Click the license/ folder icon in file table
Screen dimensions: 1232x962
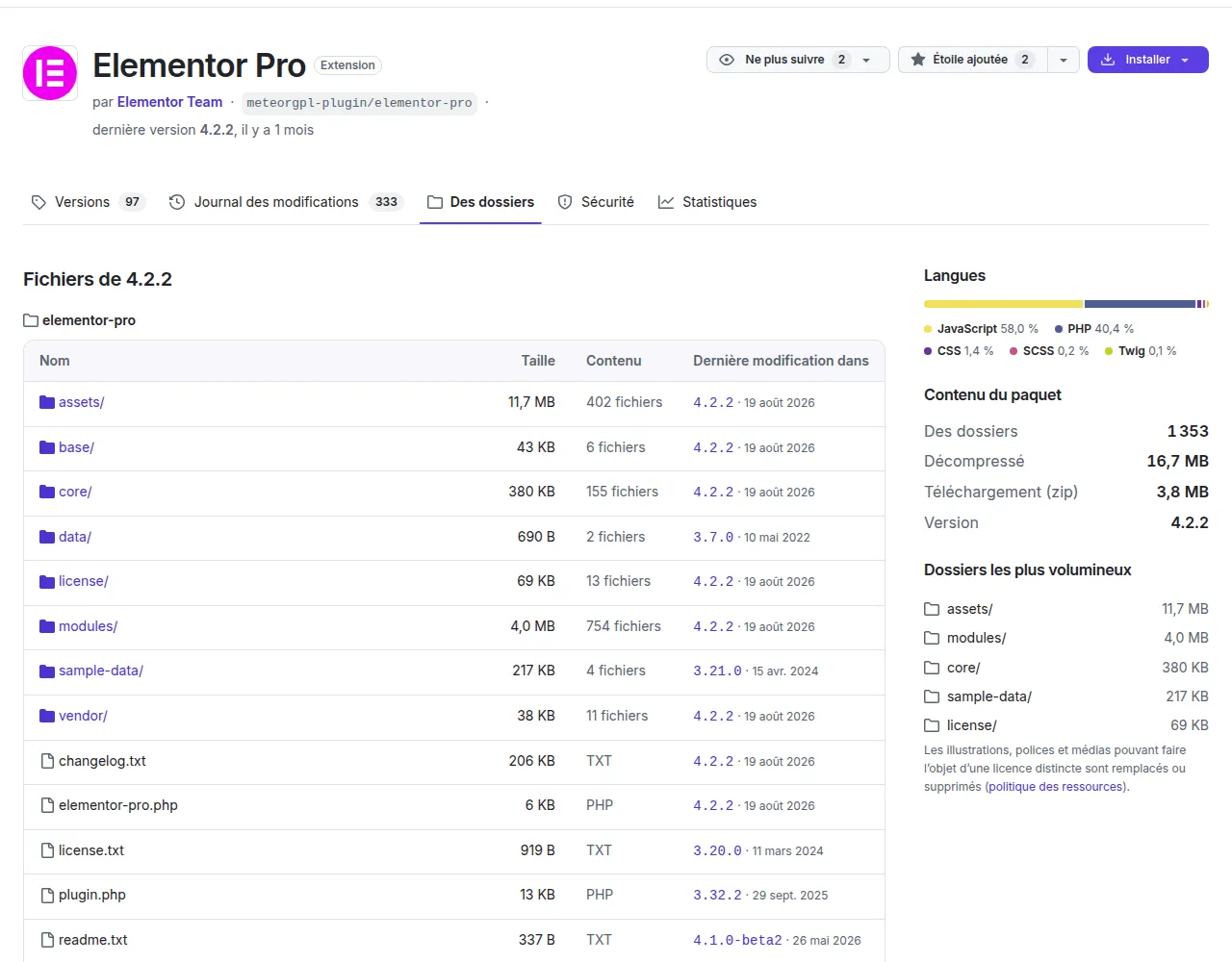47,581
